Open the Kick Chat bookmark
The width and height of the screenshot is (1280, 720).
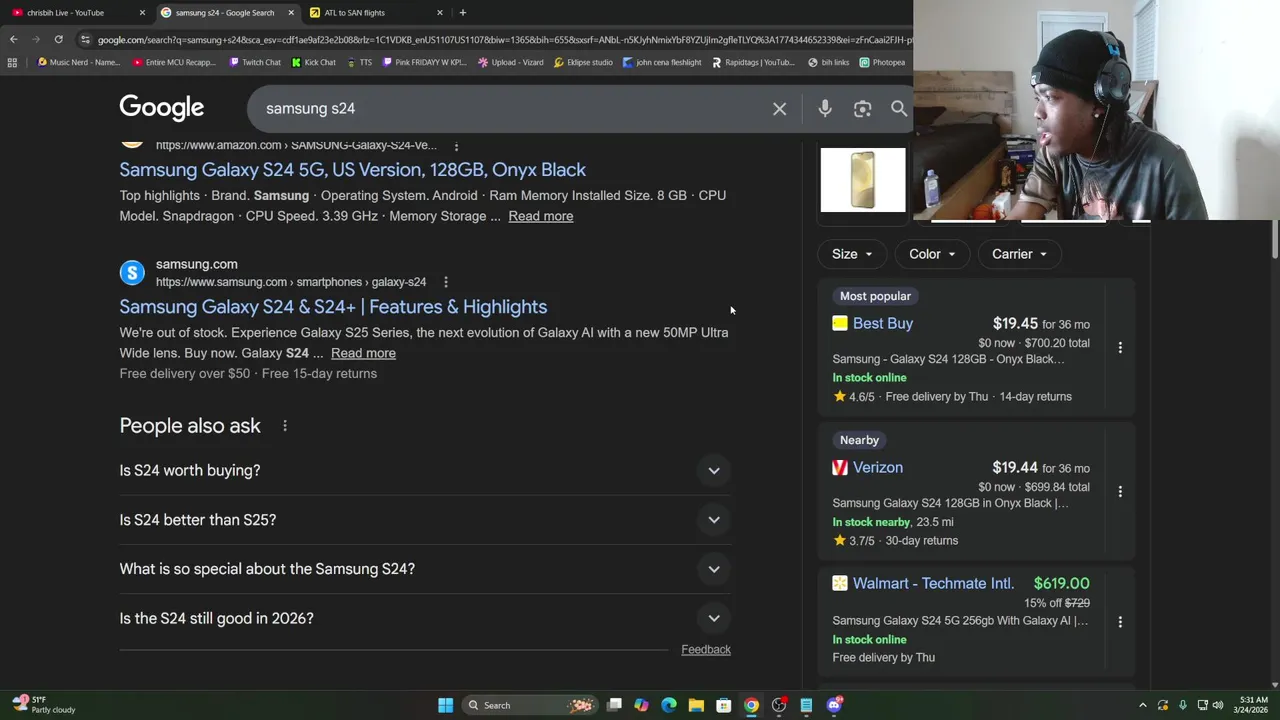point(314,62)
